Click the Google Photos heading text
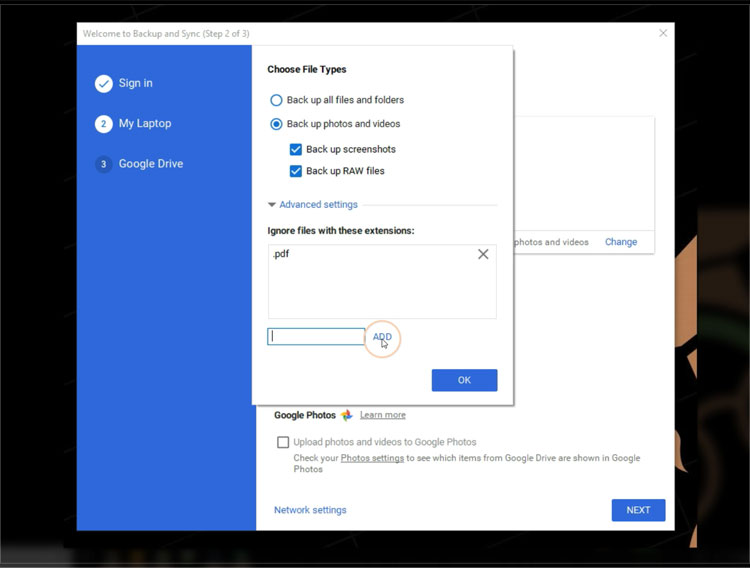The height and width of the screenshot is (568, 750). [305, 415]
